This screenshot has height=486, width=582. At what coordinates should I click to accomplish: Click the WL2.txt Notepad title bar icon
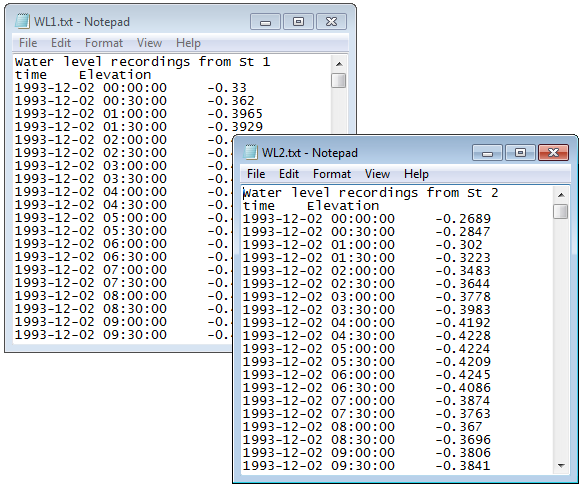click(x=250, y=152)
